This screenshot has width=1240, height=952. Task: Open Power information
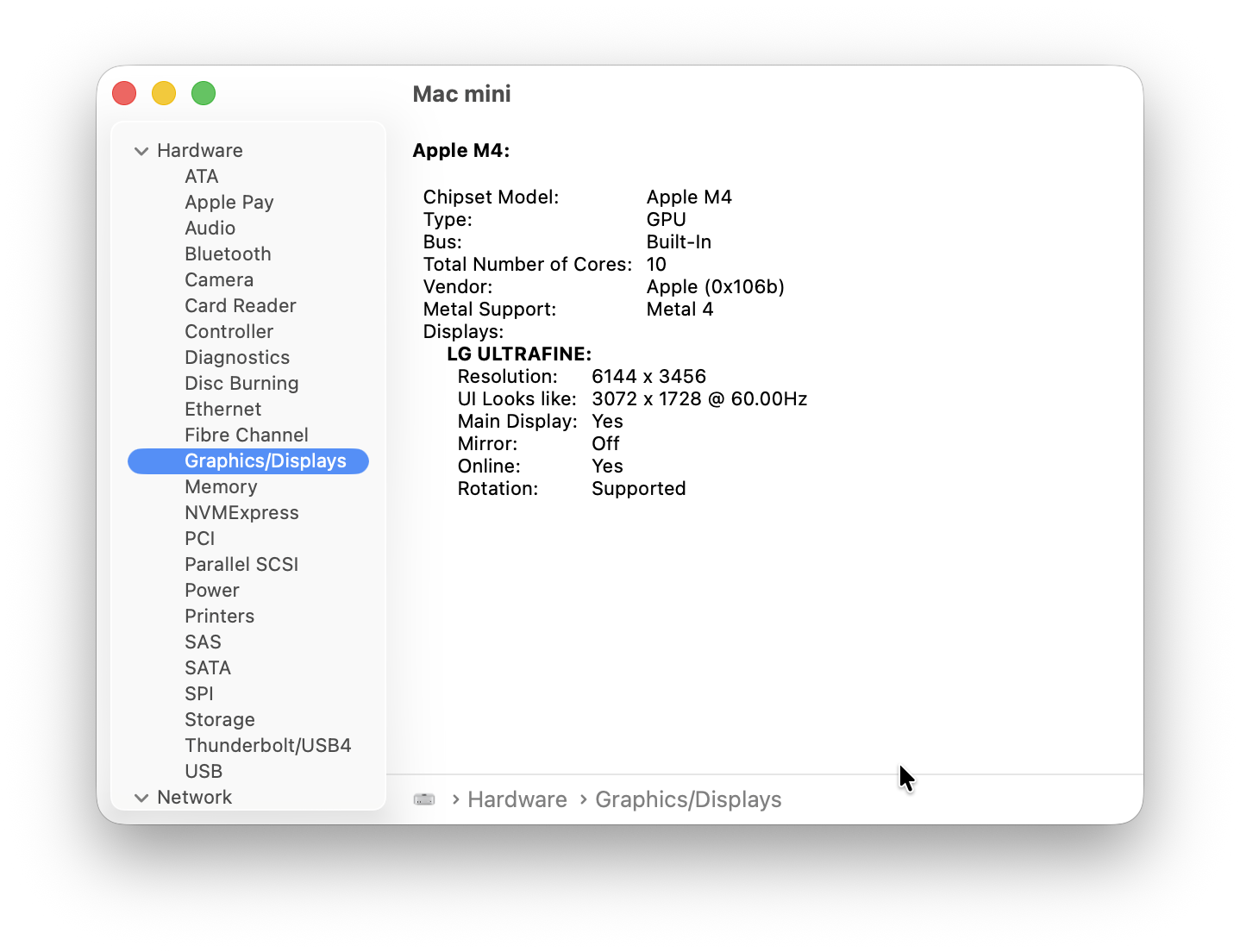(211, 590)
